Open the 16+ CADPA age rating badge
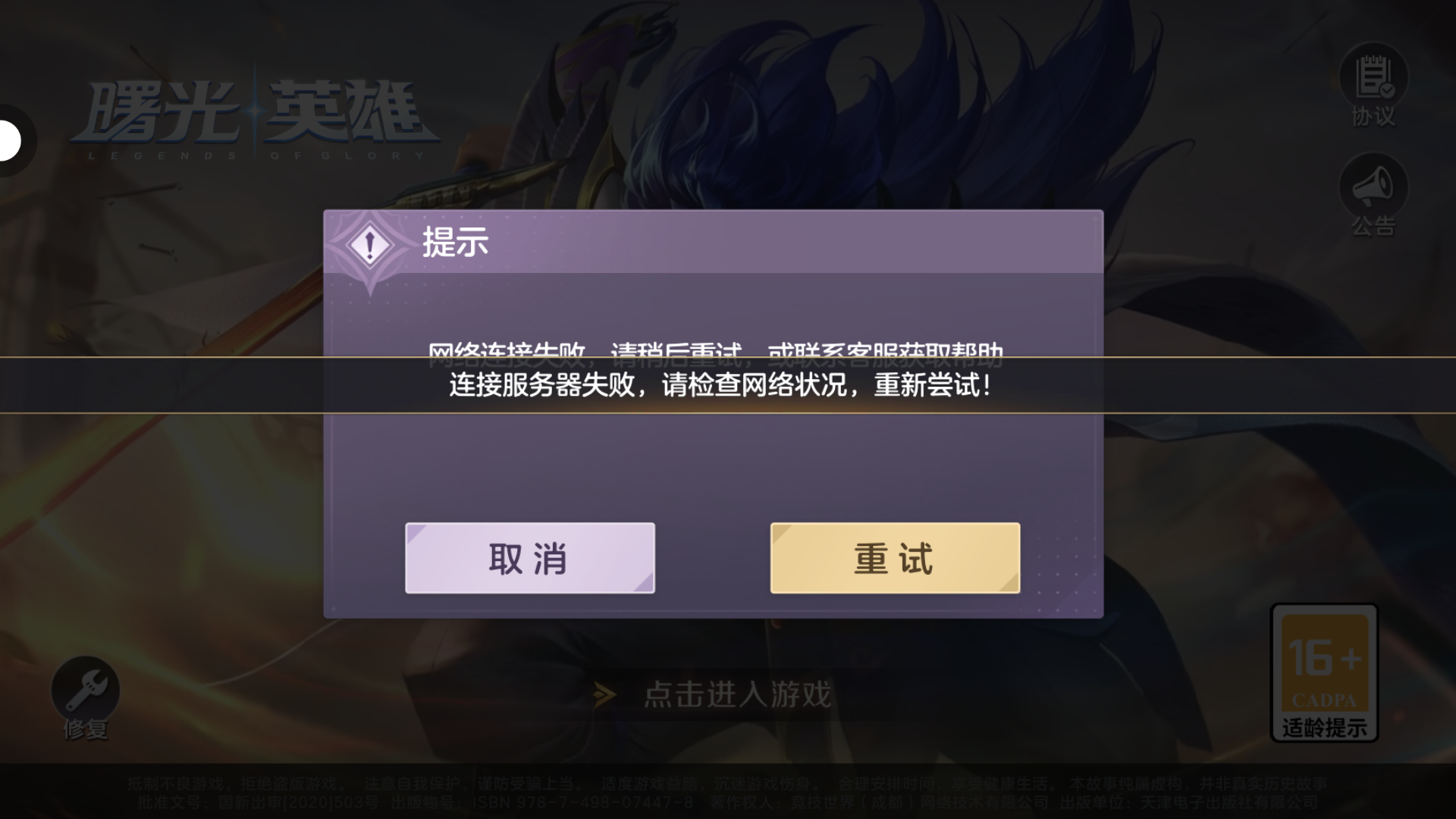Image resolution: width=1456 pixels, height=819 pixels. pyautogui.click(x=1324, y=672)
